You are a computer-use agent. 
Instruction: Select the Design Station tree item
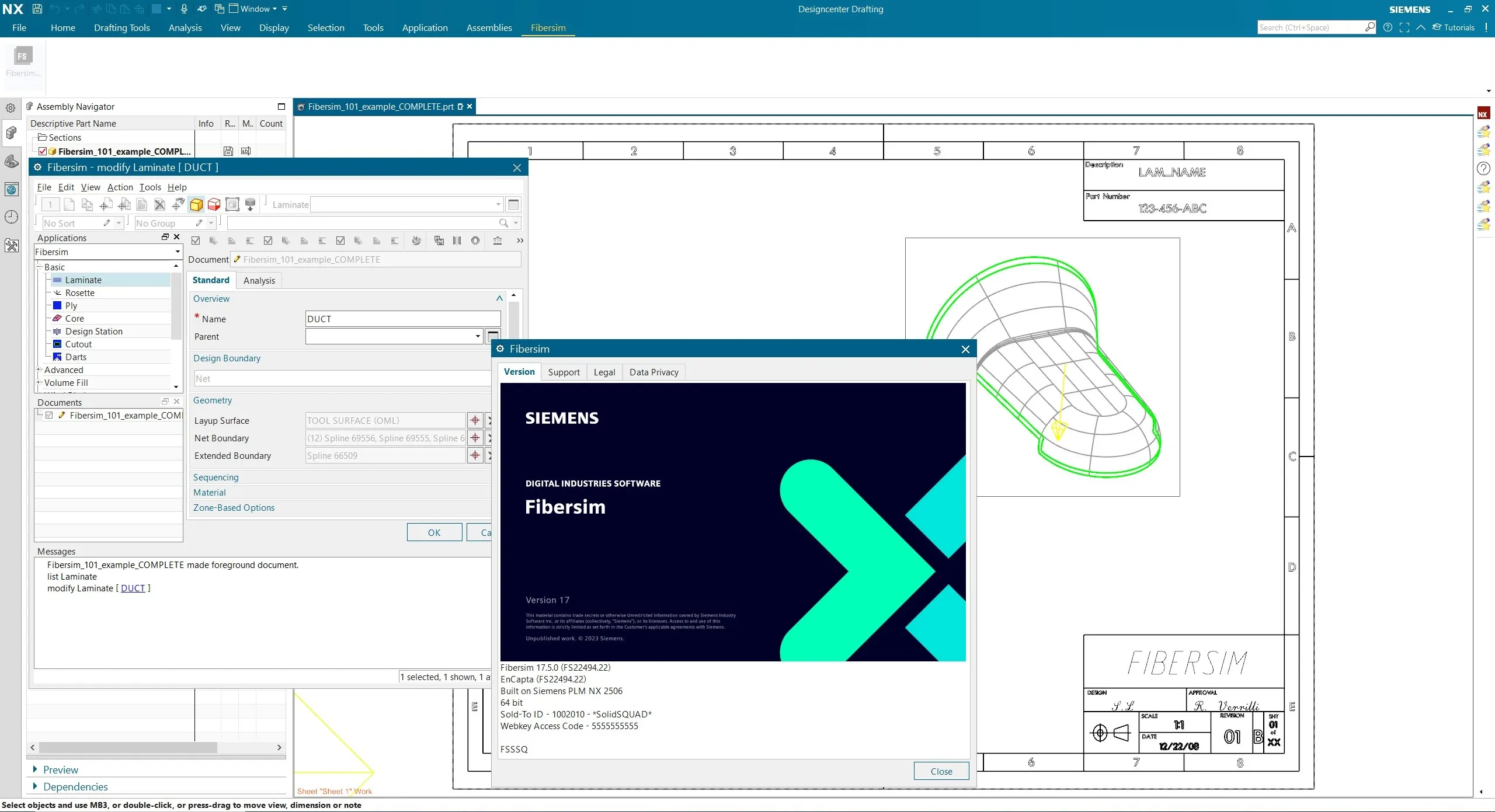pos(93,332)
